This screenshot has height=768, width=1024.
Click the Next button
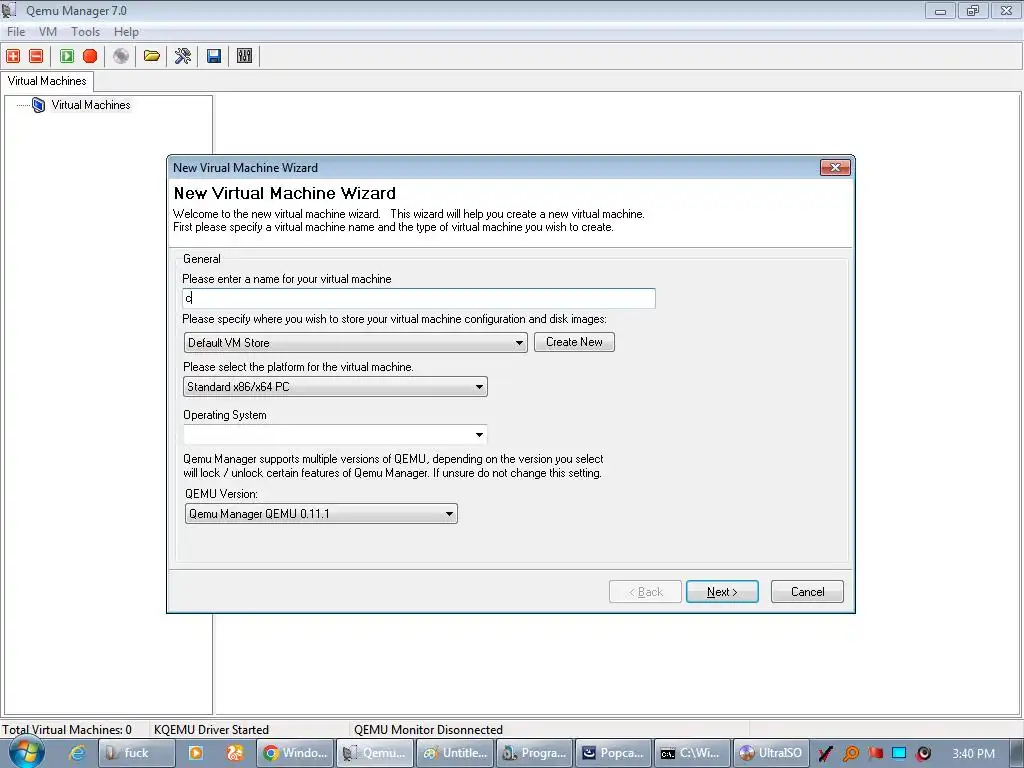[722, 592]
